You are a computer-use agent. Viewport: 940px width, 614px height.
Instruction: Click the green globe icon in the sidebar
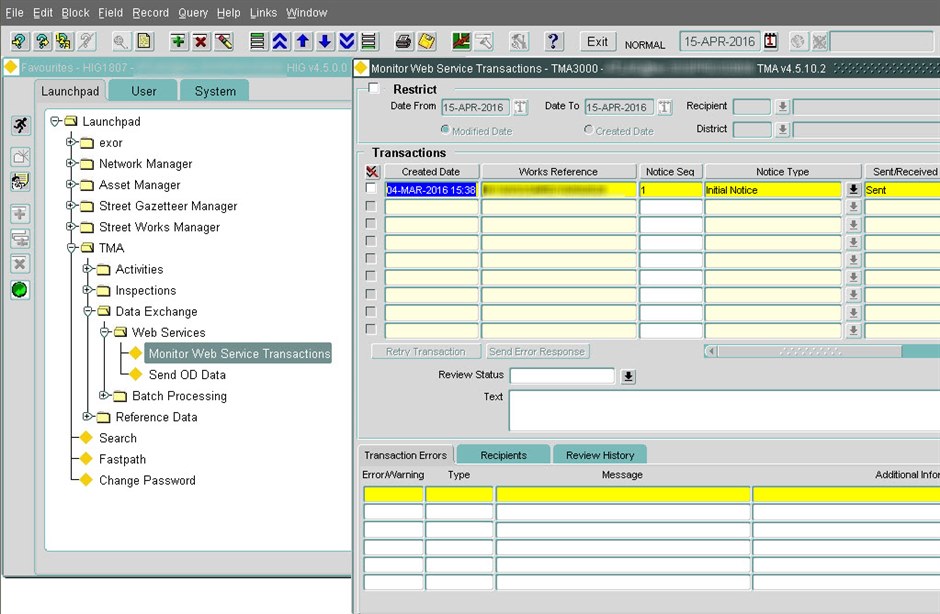coord(20,290)
